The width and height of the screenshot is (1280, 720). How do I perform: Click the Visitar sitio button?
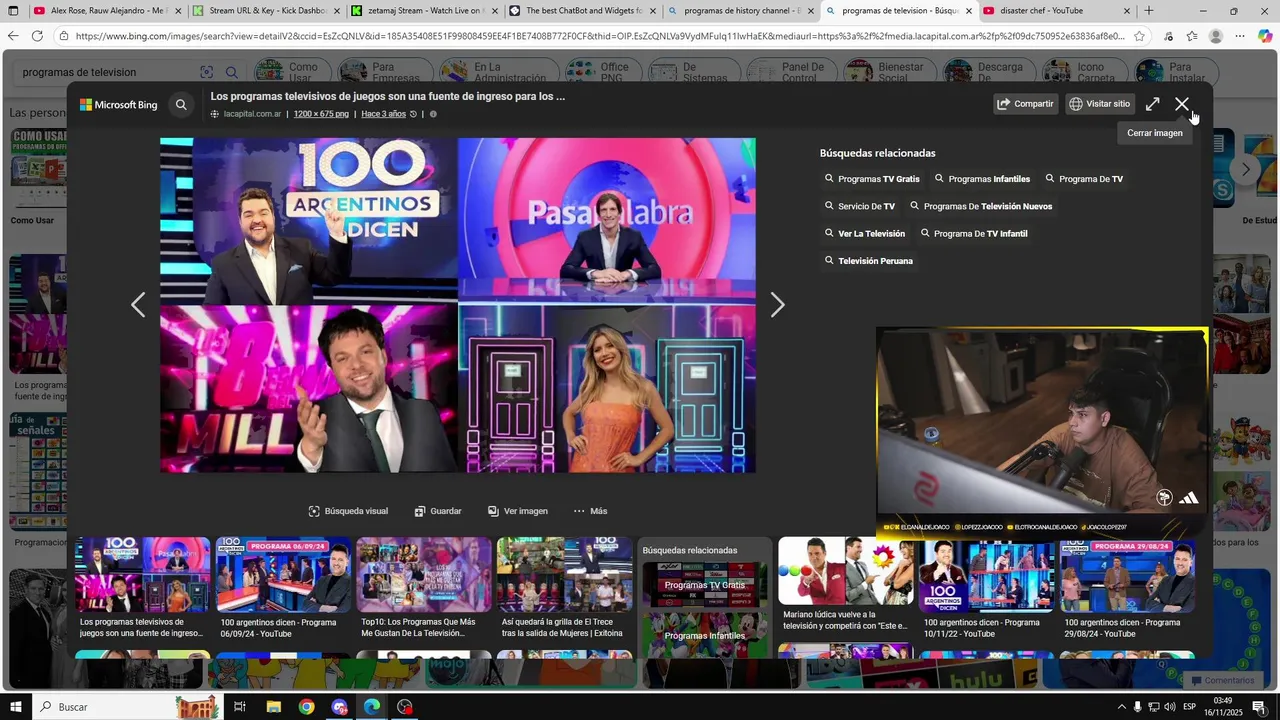coord(1099,104)
